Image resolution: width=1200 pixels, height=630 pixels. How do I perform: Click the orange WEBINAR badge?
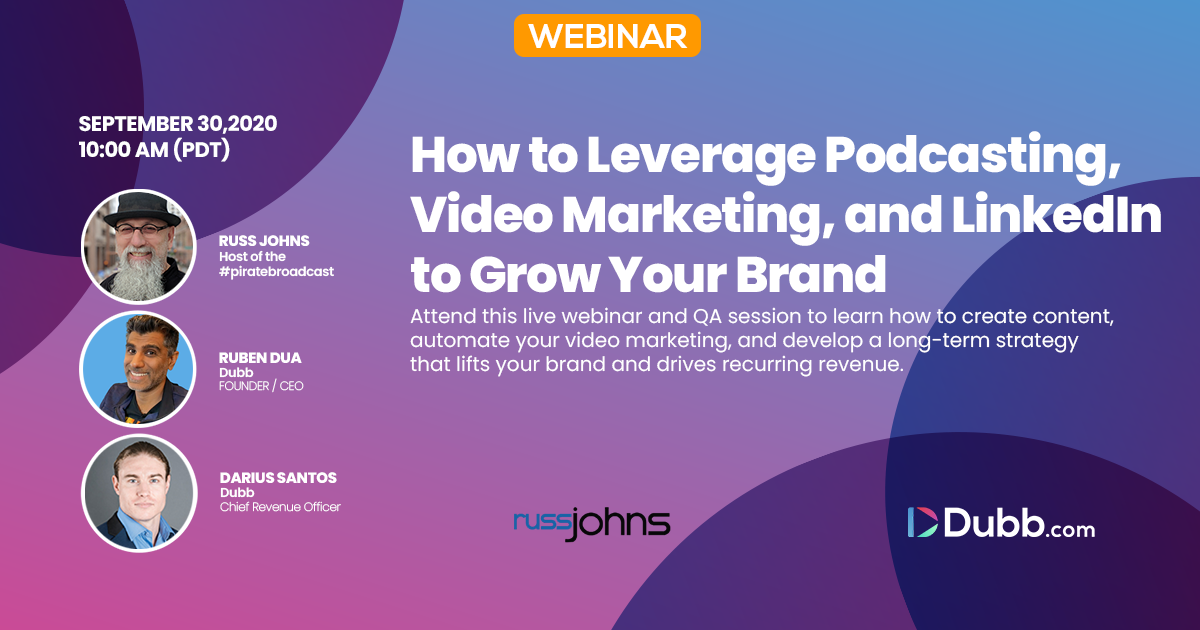607,36
